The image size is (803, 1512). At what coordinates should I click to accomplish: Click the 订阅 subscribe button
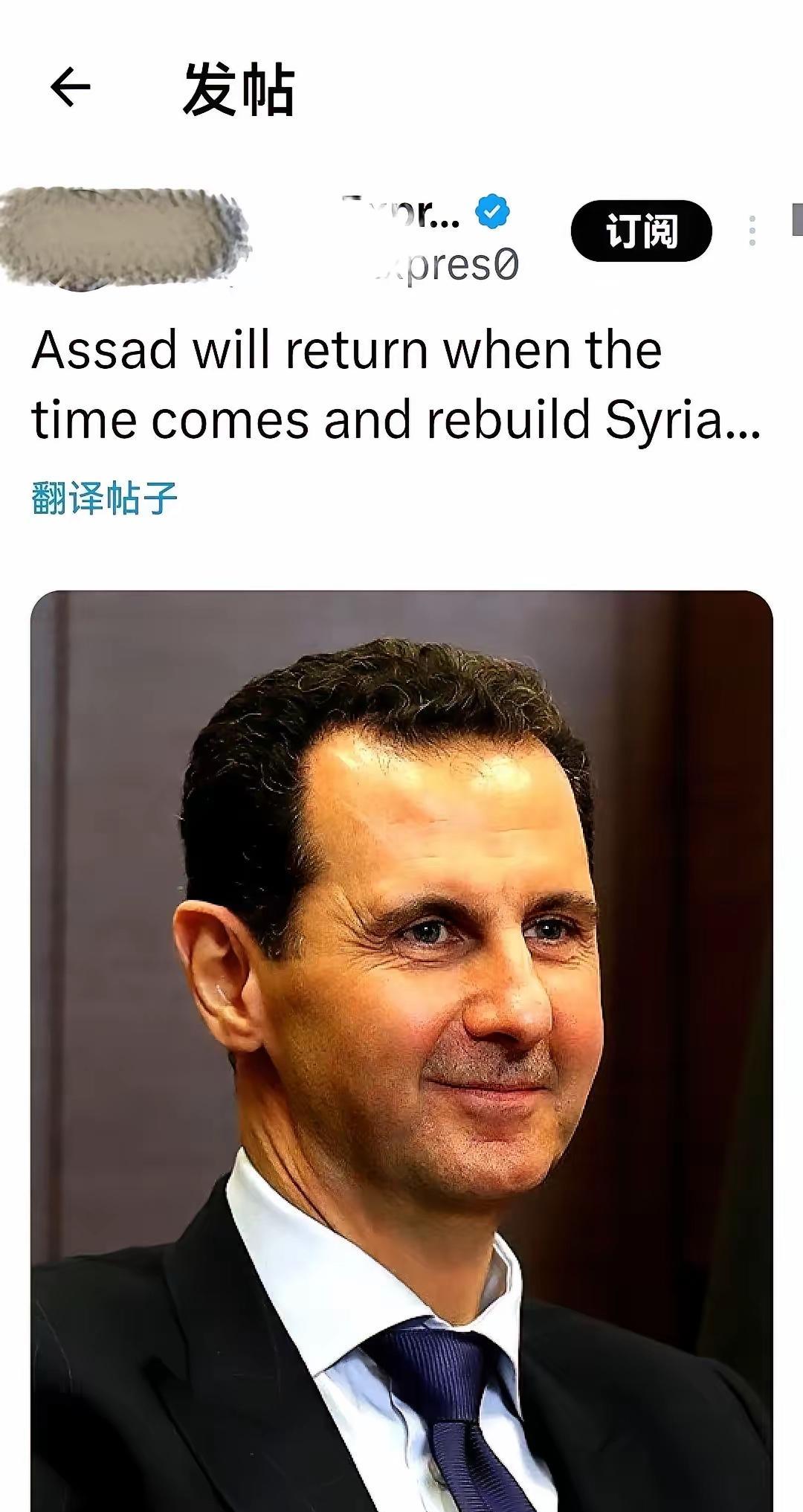642,231
